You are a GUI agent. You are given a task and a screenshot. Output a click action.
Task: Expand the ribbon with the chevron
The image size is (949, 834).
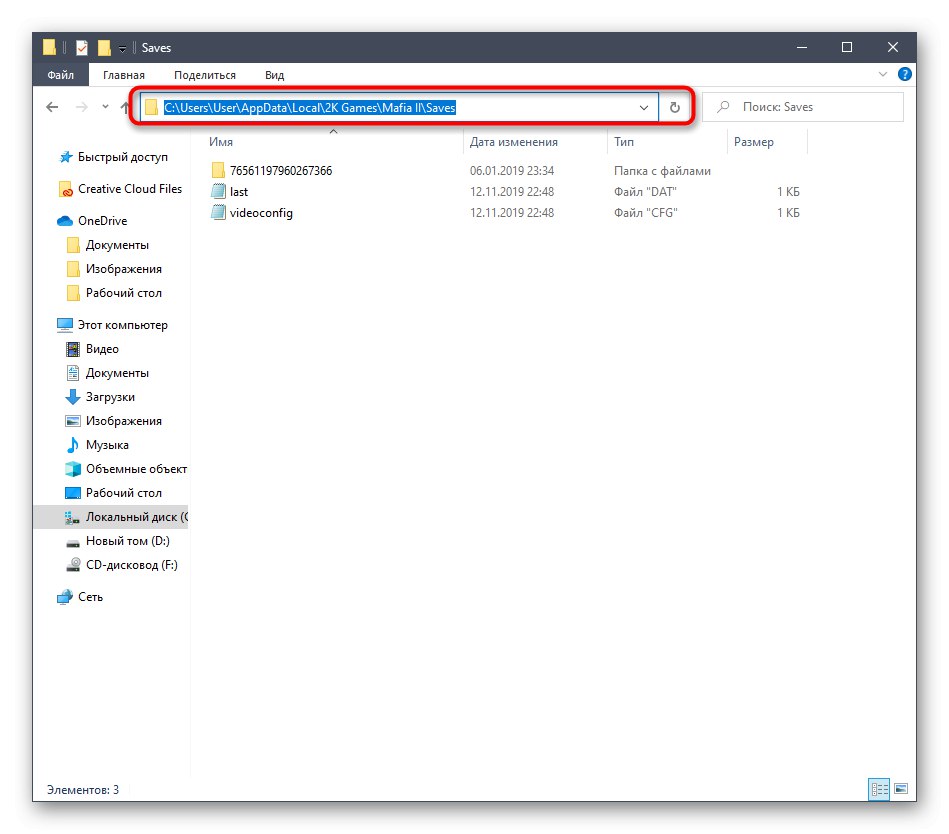pos(882,74)
